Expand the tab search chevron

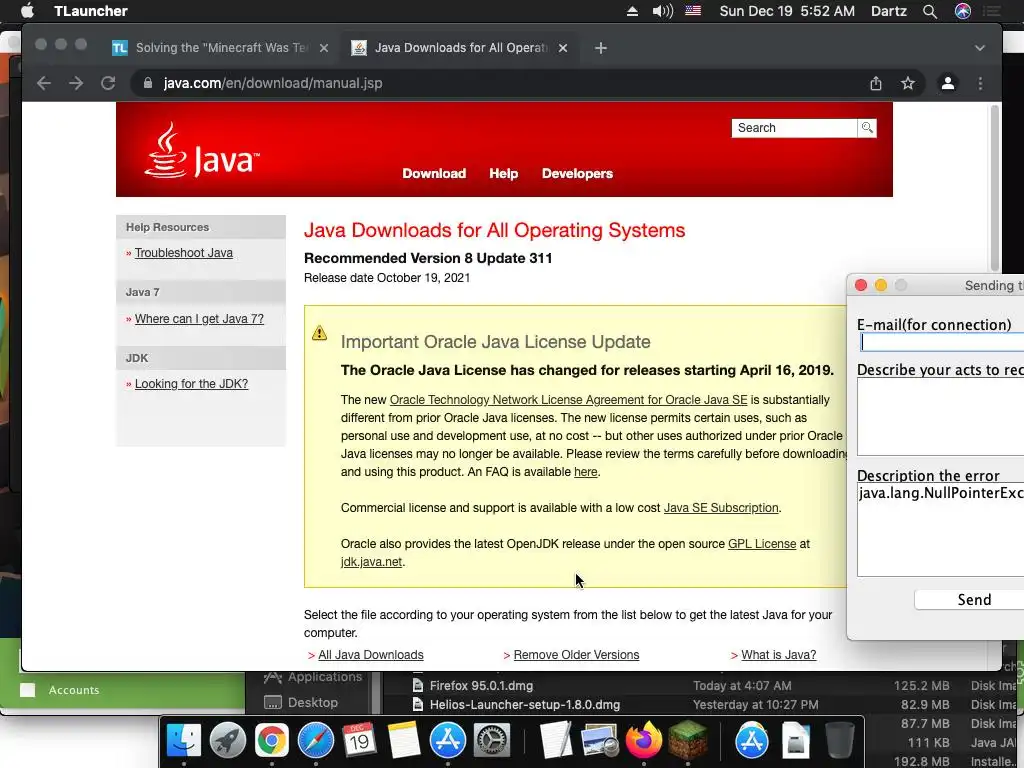pyautogui.click(x=980, y=48)
